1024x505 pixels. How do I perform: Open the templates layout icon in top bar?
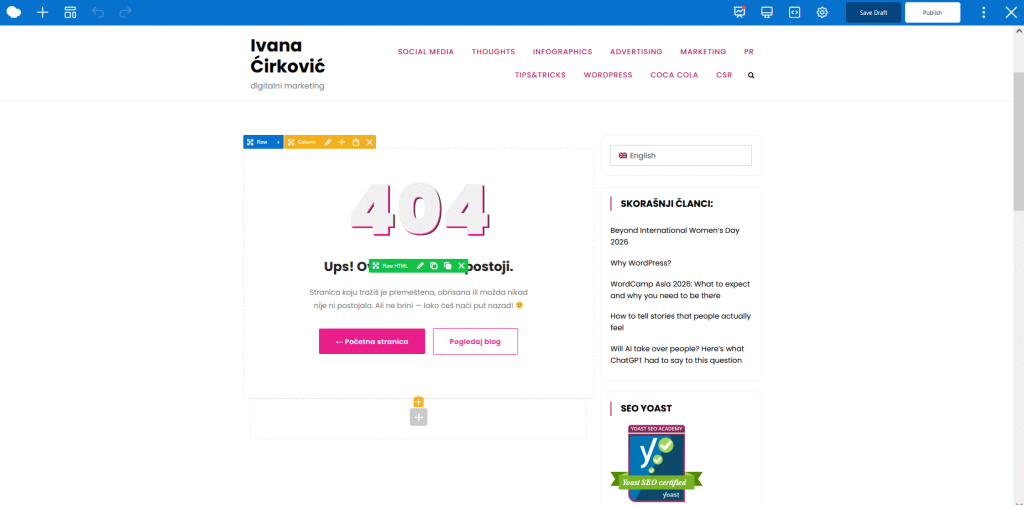tap(70, 12)
